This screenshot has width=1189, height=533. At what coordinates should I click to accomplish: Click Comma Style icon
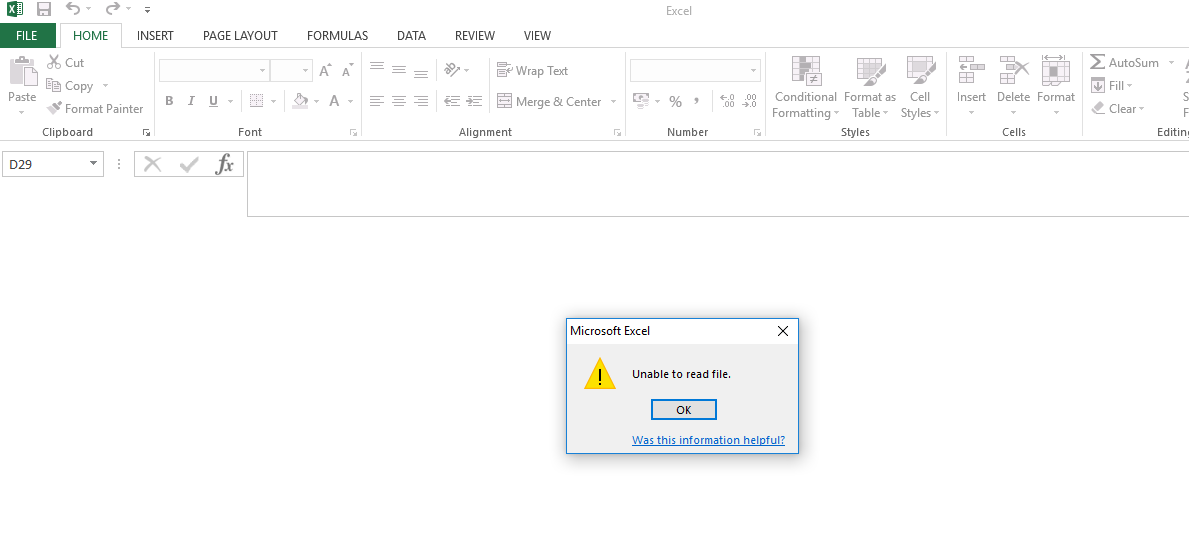697,101
